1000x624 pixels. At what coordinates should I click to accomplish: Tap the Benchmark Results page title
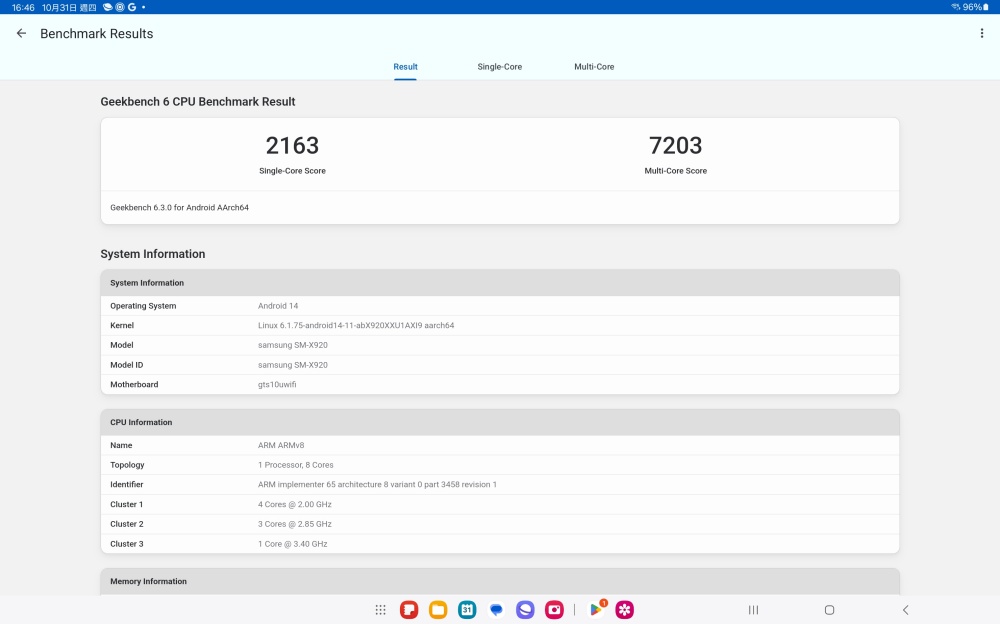(96, 33)
